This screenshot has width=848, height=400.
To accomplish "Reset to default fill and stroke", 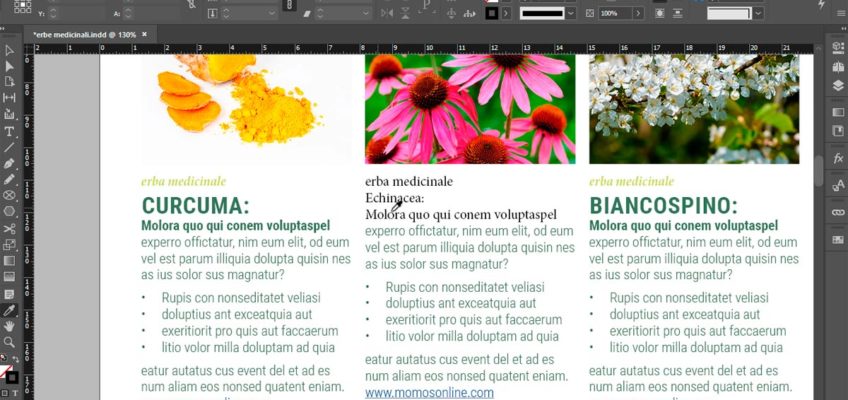I will (x=3, y=357).
